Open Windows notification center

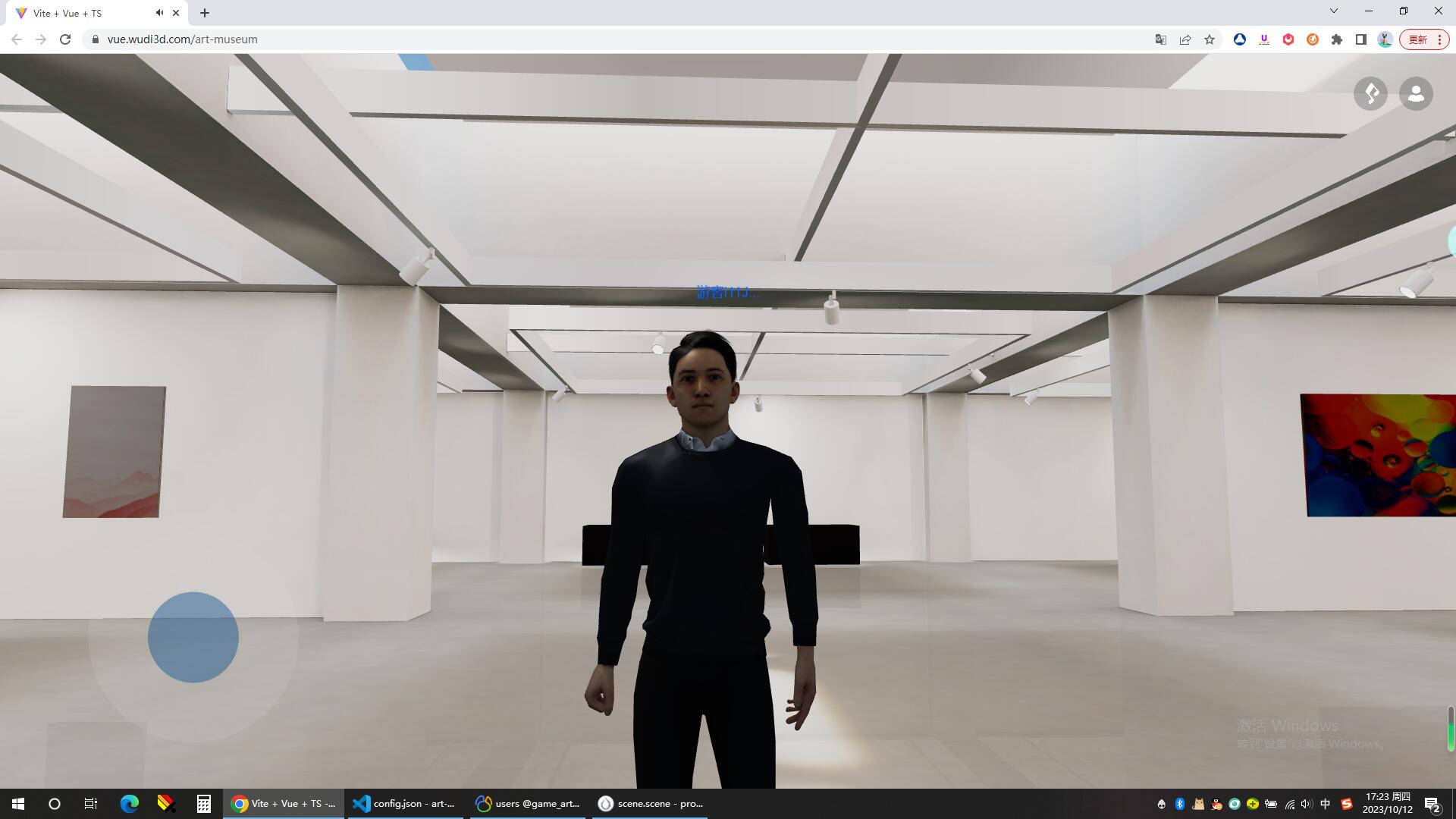coord(1432,804)
